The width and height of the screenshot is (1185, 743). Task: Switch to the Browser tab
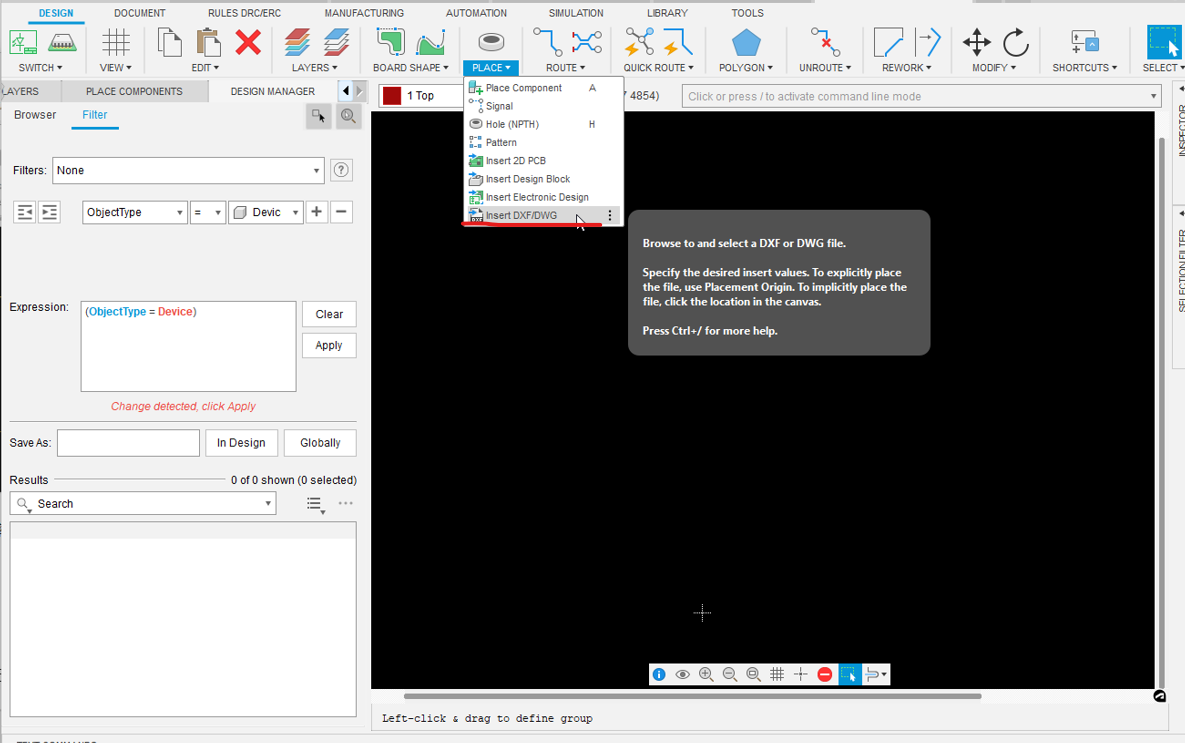[x=35, y=115]
